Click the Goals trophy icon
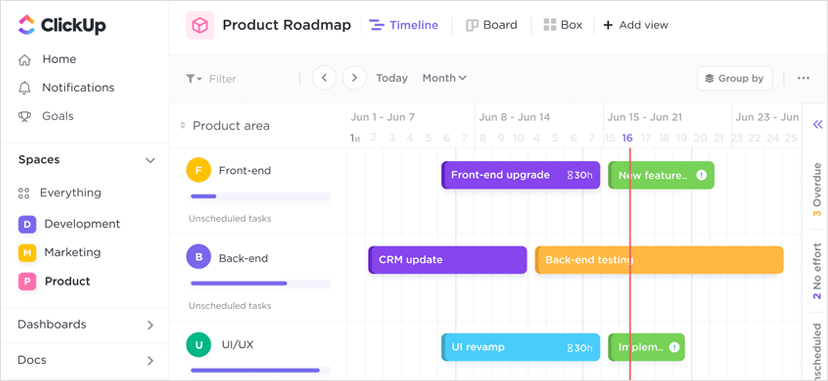This screenshot has height=381, width=828. coord(24,116)
